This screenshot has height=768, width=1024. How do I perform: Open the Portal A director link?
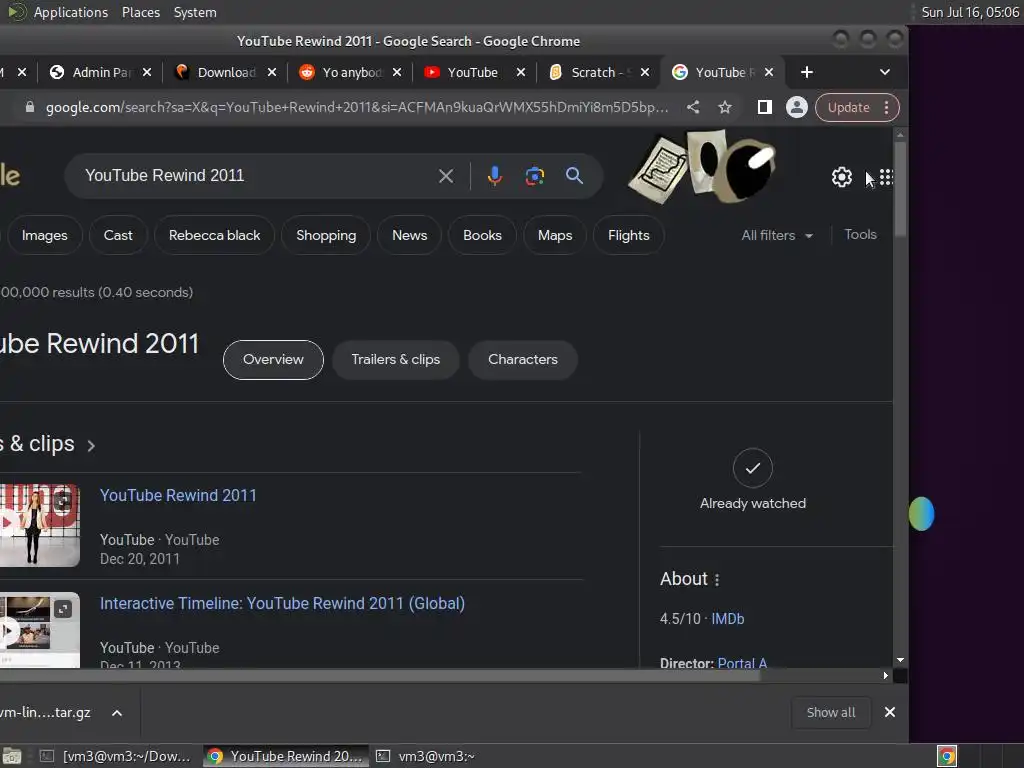click(x=743, y=663)
